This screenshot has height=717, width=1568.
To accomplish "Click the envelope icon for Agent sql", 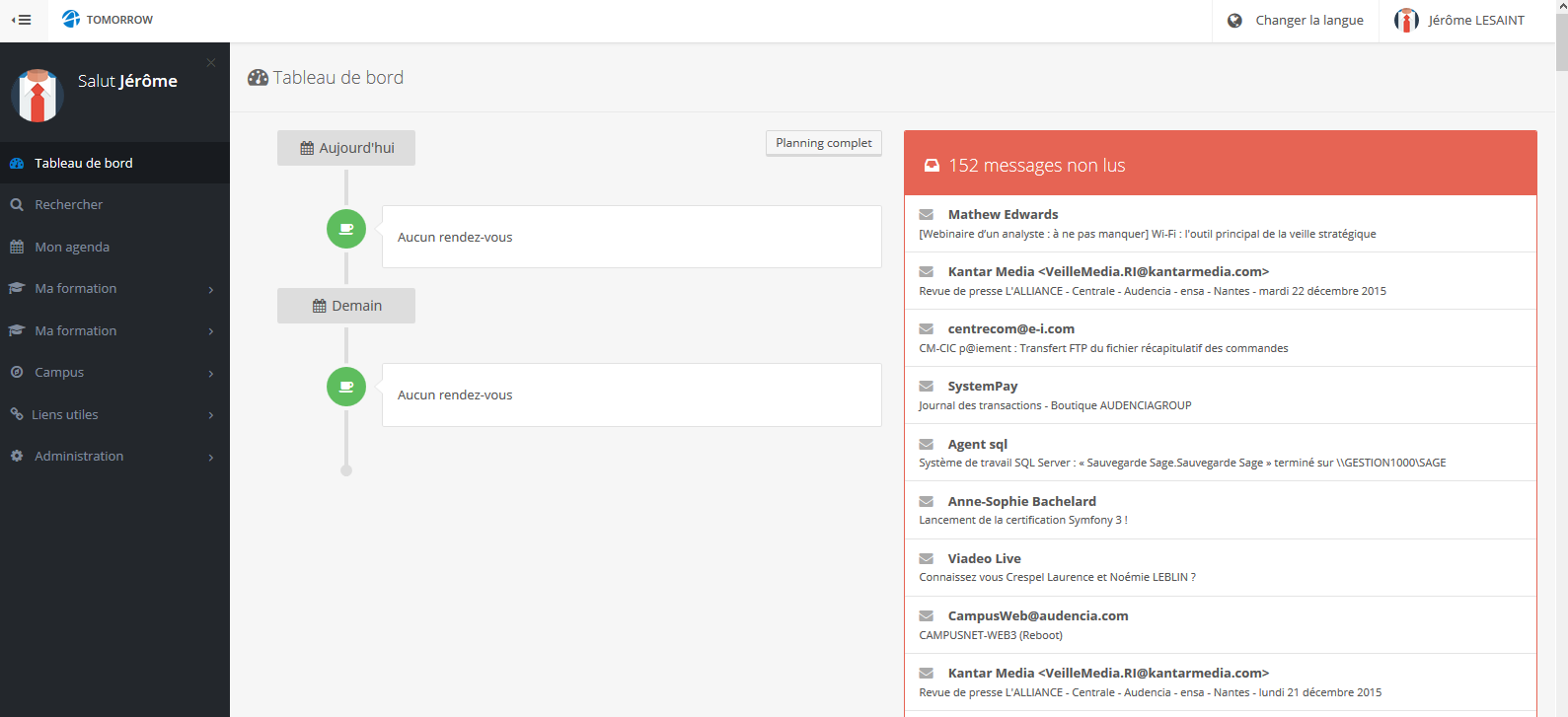I will coord(927,445).
